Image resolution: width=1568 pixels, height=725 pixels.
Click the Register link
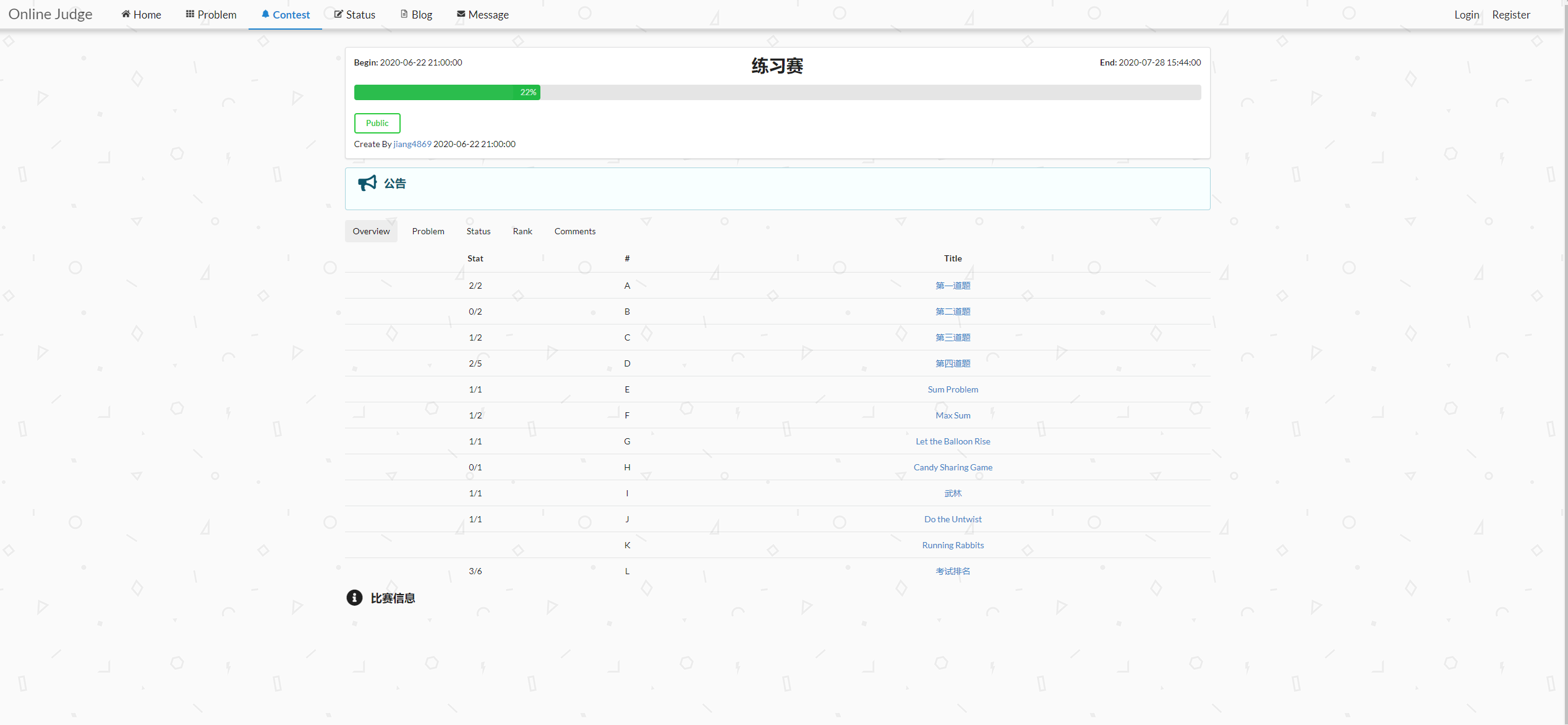tap(1510, 15)
